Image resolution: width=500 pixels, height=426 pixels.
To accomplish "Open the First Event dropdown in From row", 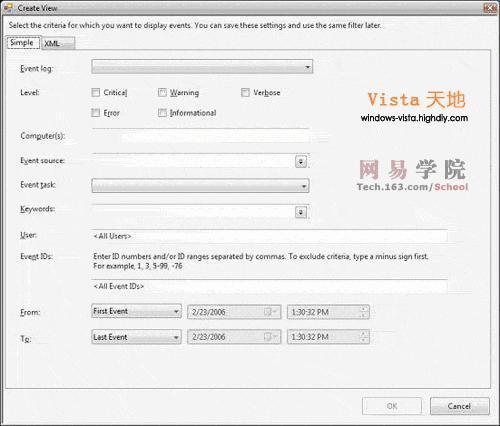I will pos(136,311).
